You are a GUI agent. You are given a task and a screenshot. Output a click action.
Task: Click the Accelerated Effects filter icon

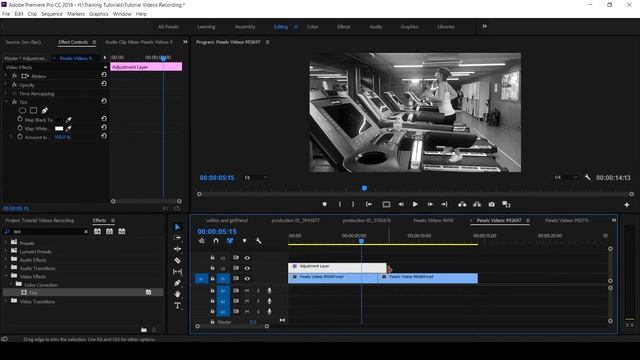point(97,231)
